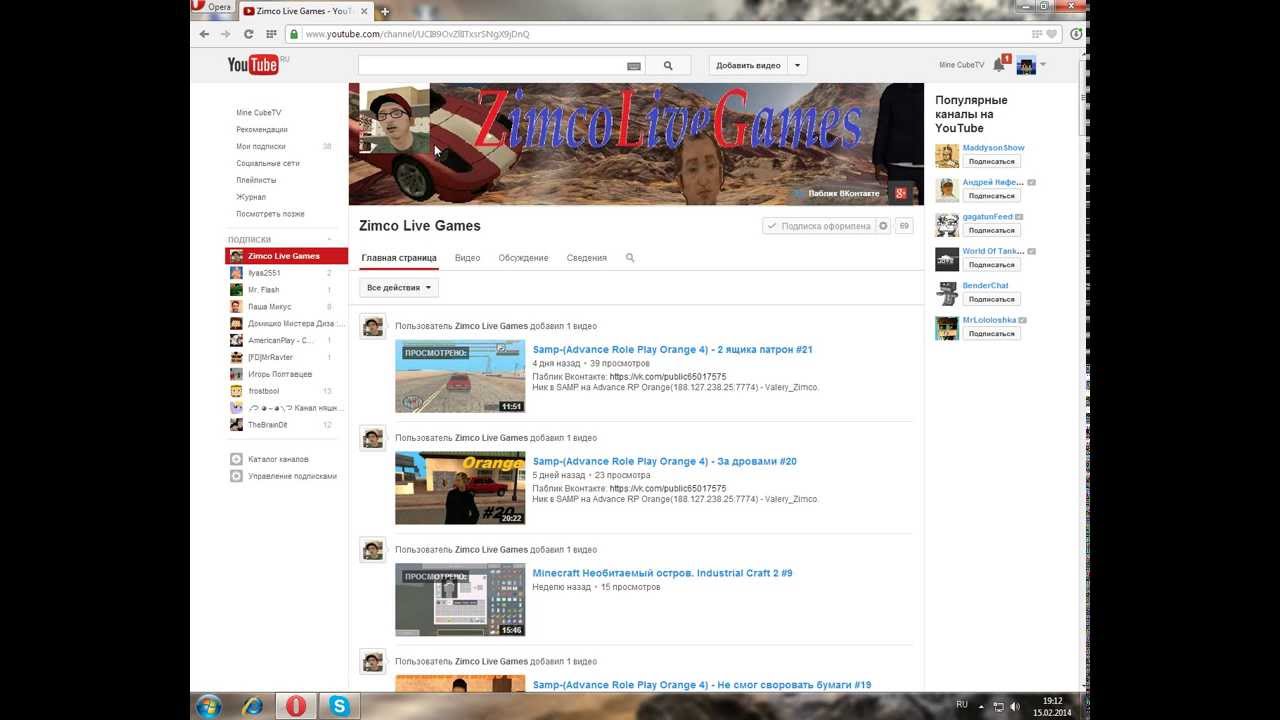1280x720 pixels.
Task: Click the taskbar volume speaker icon
Action: pos(1015,706)
